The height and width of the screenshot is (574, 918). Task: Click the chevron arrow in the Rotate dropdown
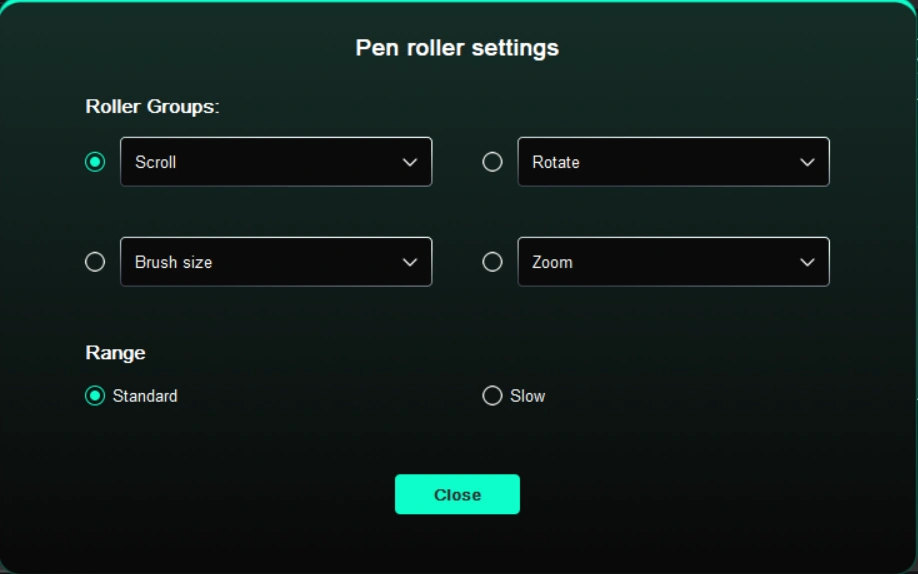pyautogui.click(x=807, y=162)
